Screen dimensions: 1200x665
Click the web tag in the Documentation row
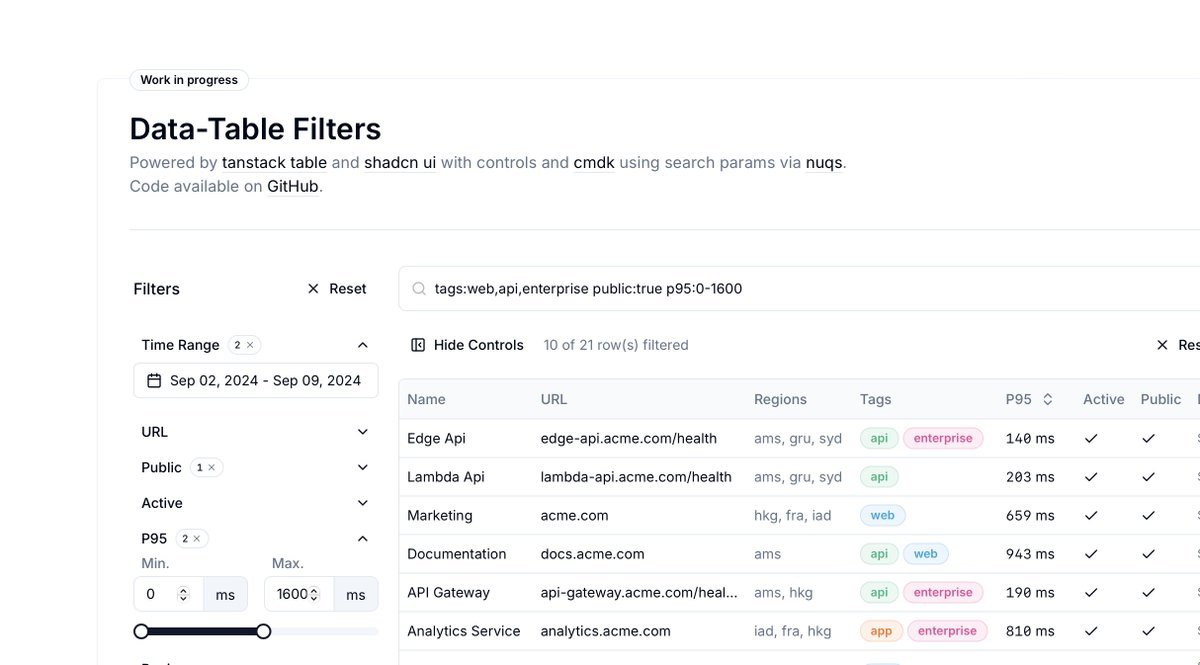pyautogui.click(x=926, y=554)
